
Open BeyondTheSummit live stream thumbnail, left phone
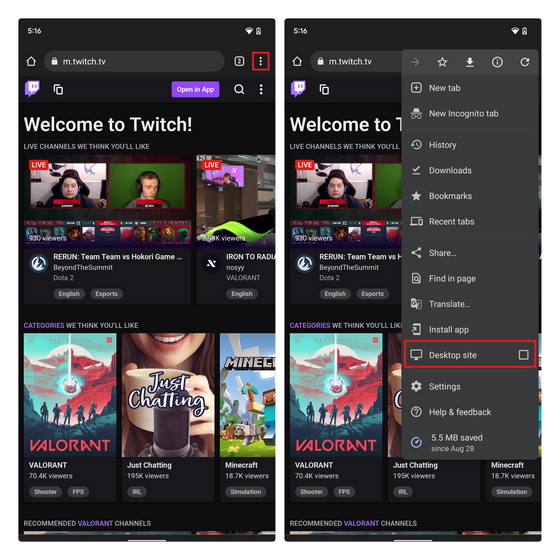click(x=108, y=201)
